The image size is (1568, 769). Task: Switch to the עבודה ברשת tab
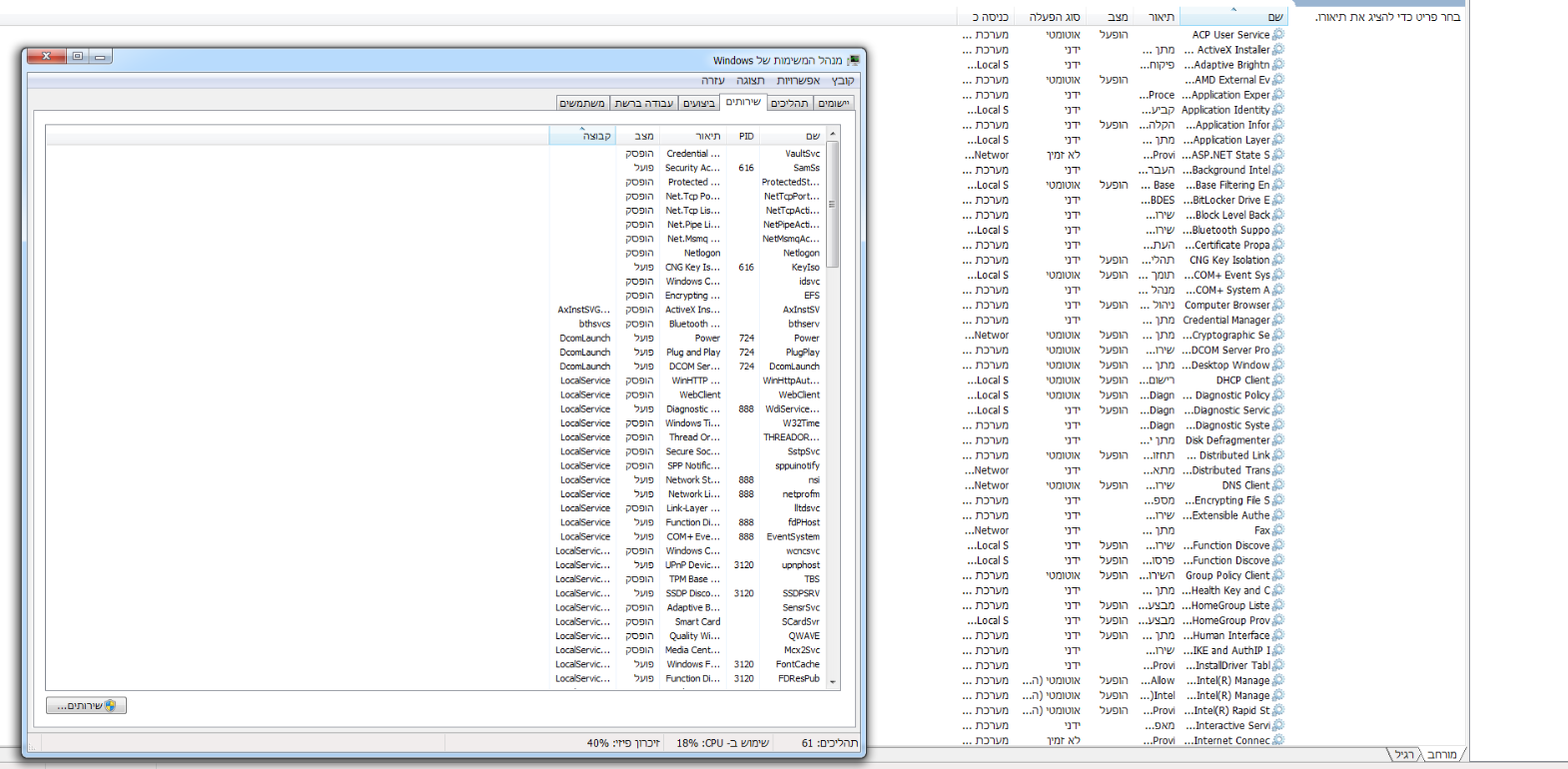(644, 103)
